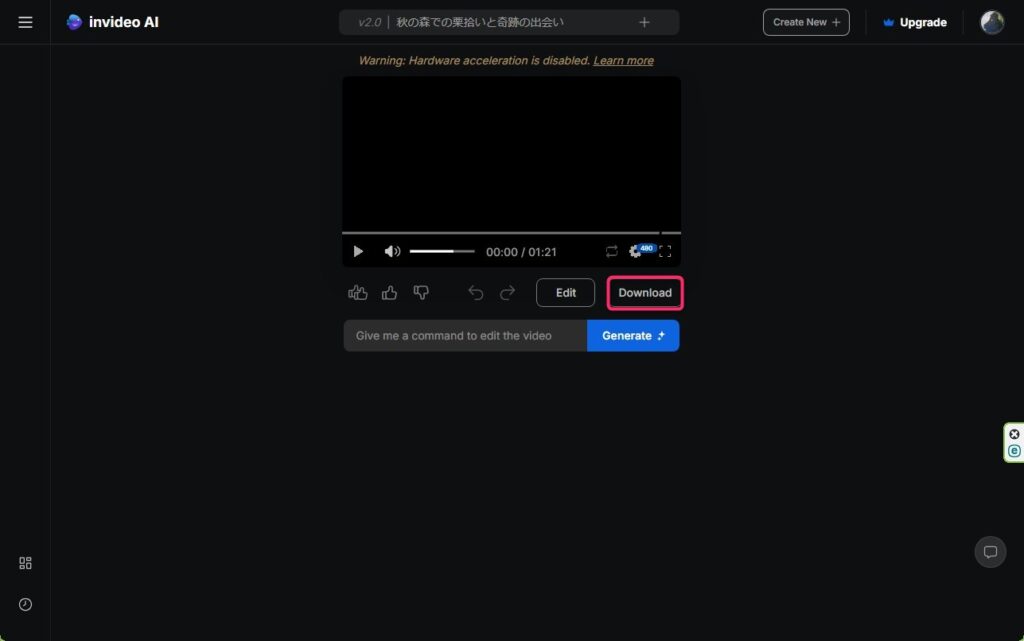Viewport: 1024px width, 641px height.
Task: Like the video with single thumbs-up
Action: click(390, 292)
